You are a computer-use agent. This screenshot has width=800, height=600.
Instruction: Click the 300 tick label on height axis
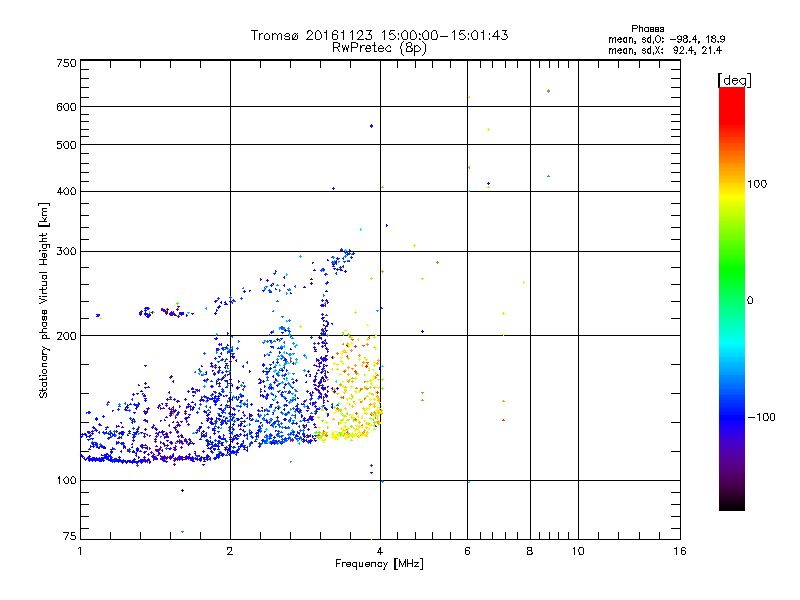point(66,251)
